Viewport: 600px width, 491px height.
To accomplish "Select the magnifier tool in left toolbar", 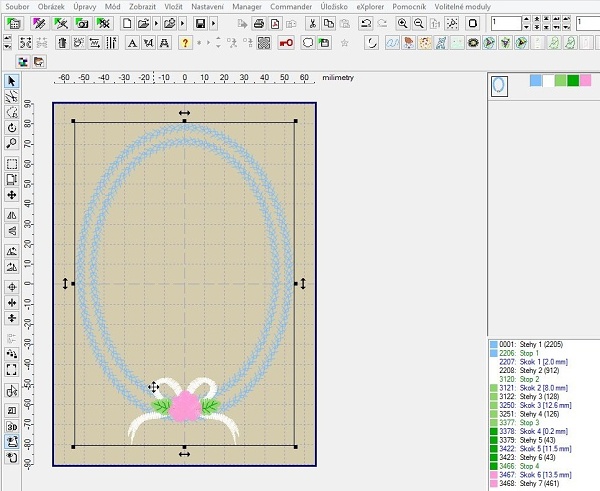I will [x=11, y=143].
